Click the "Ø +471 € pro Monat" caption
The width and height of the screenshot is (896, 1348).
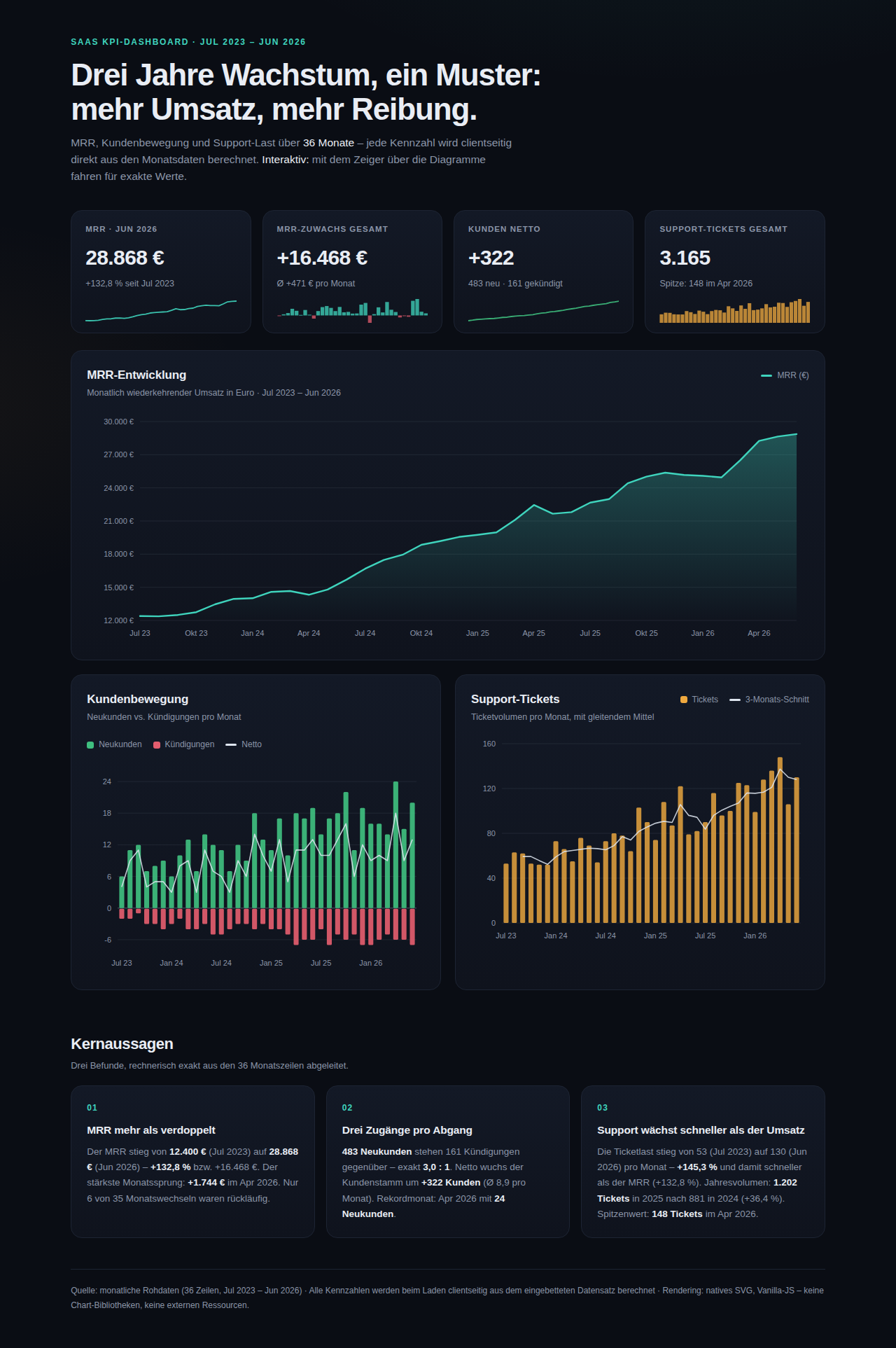pyautogui.click(x=316, y=284)
